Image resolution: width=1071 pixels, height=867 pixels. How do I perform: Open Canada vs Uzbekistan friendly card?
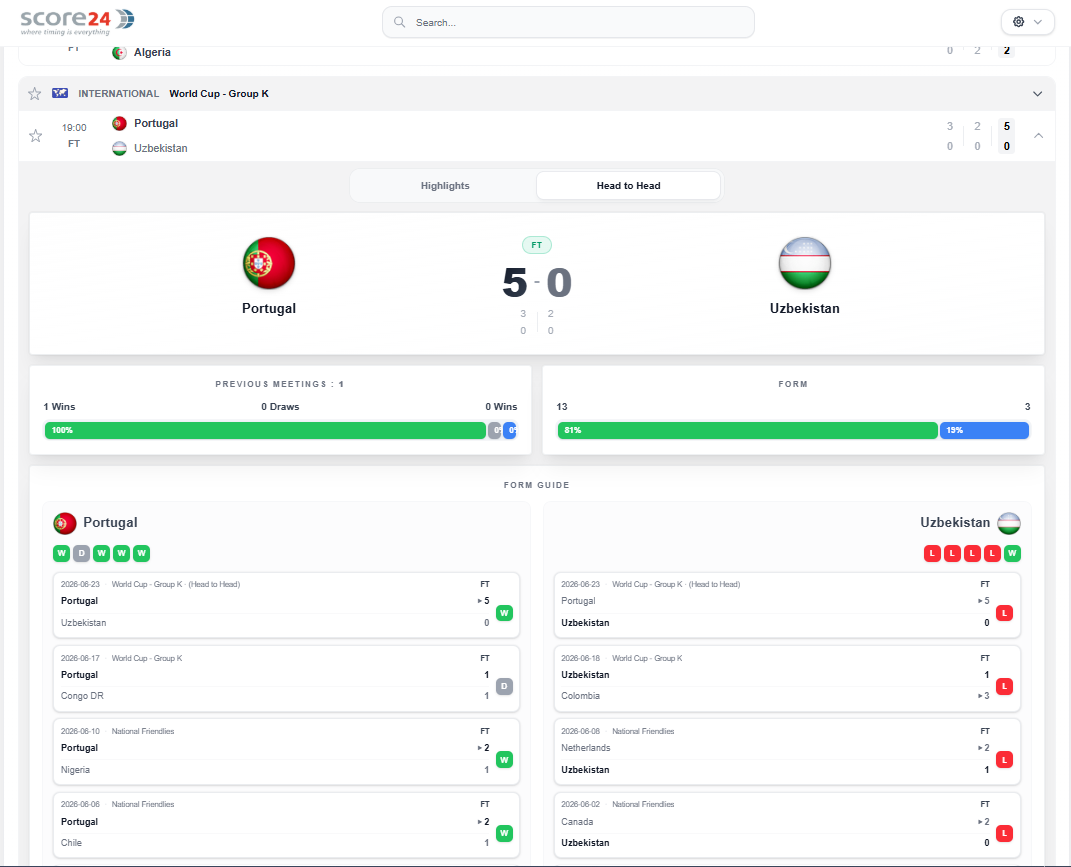[787, 825]
